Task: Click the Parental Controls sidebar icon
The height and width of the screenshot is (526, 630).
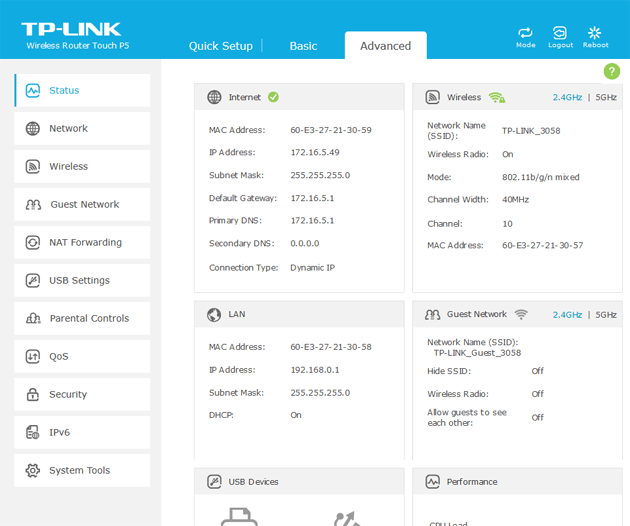Action: tap(33, 318)
